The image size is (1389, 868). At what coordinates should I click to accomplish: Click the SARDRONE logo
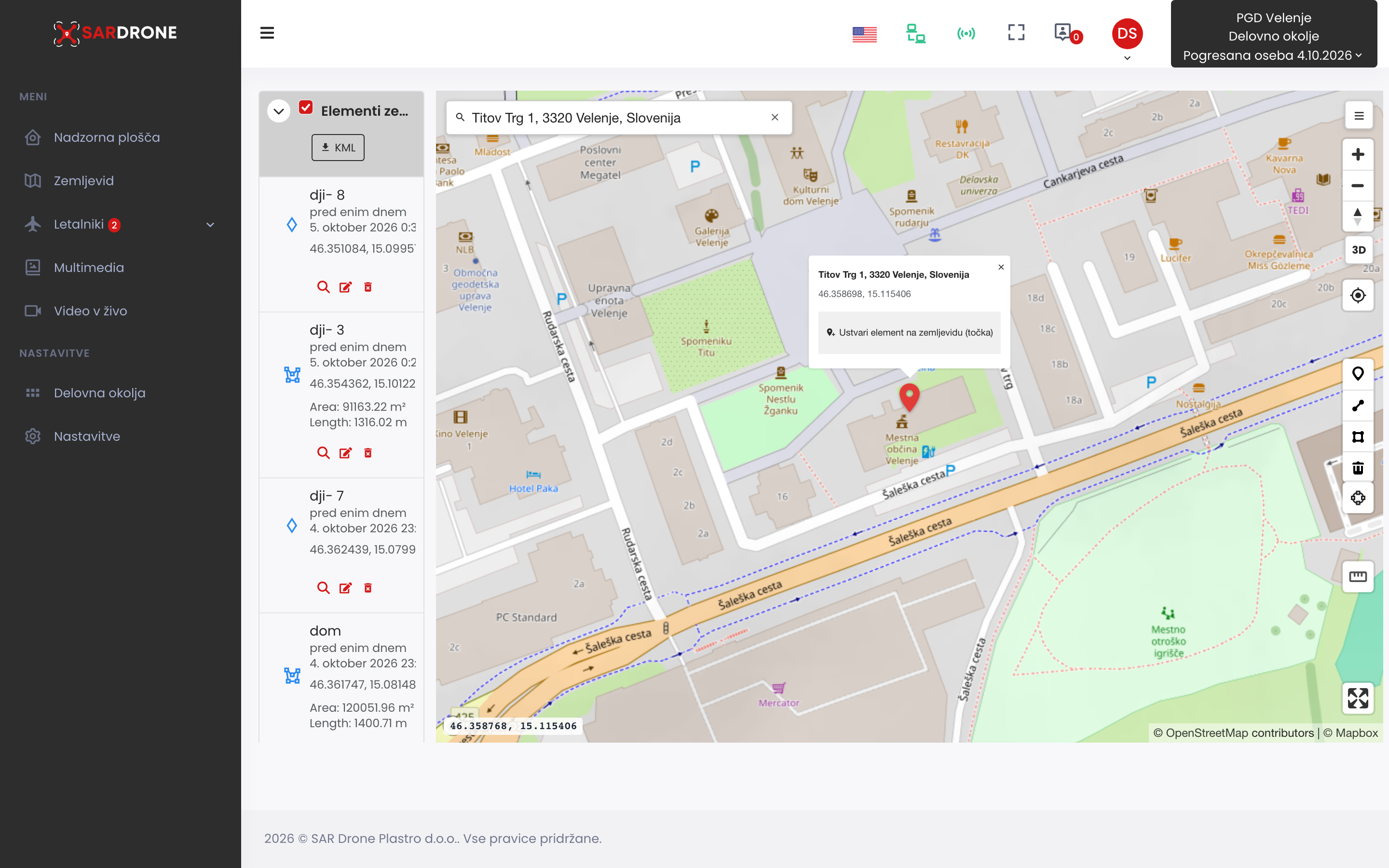point(115,33)
